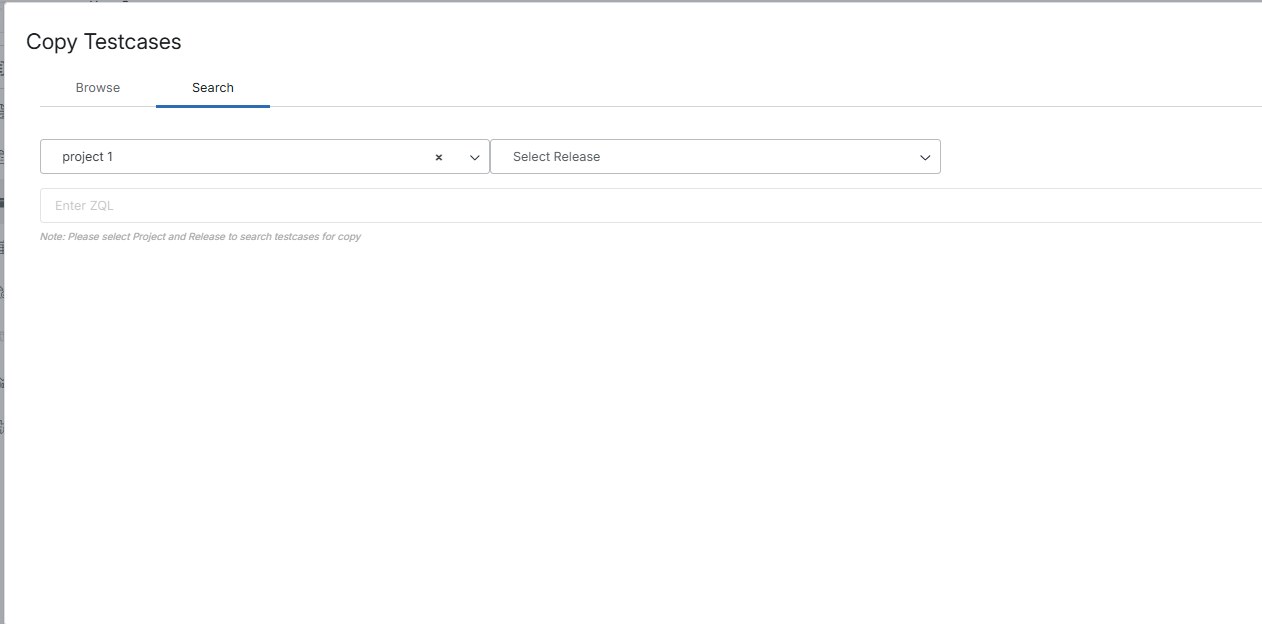Viewport: 1262px width, 624px height.
Task: Select the Search tab
Action: pos(213,88)
